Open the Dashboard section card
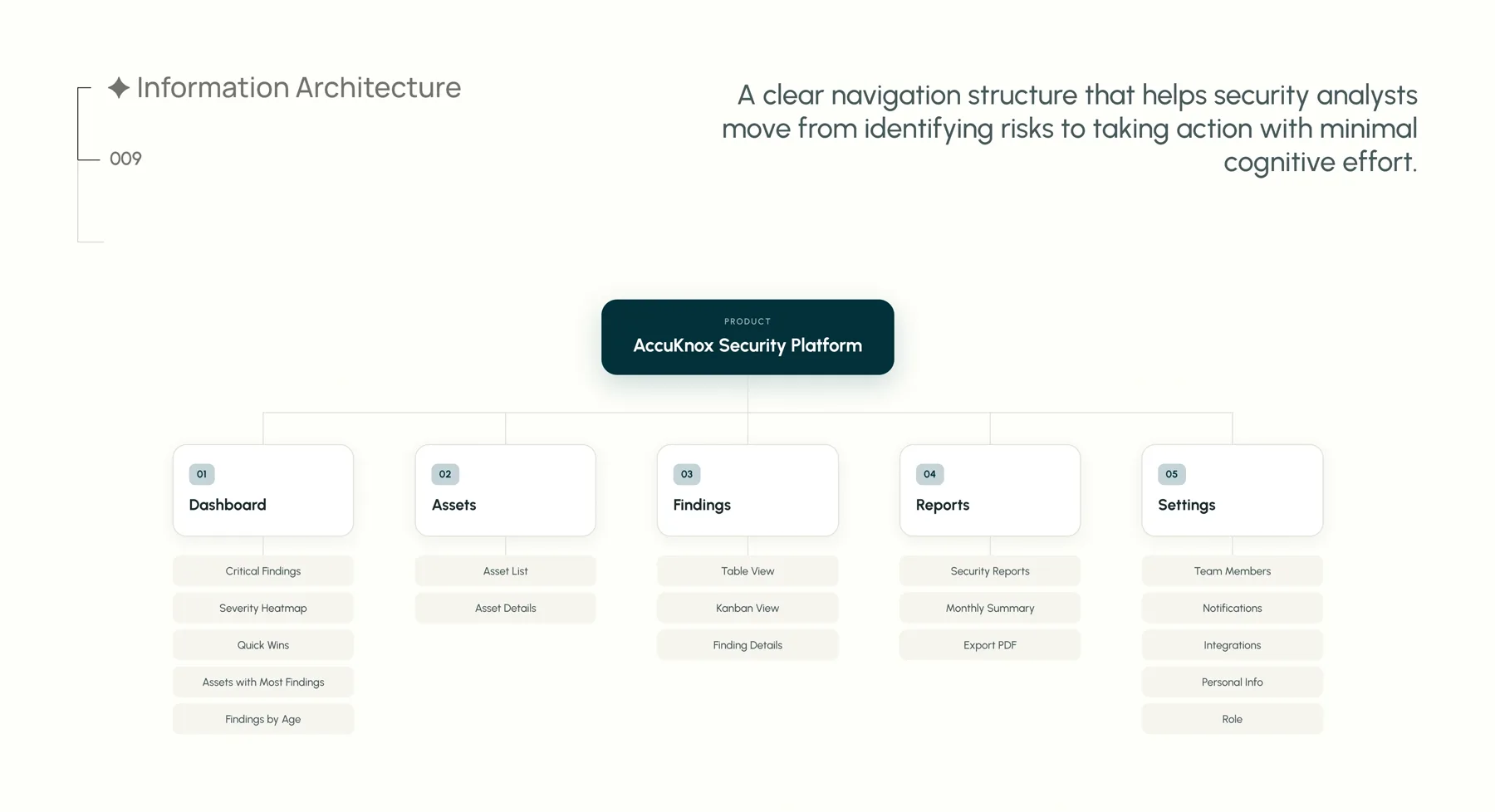This screenshot has width=1495, height=812. coord(263,490)
